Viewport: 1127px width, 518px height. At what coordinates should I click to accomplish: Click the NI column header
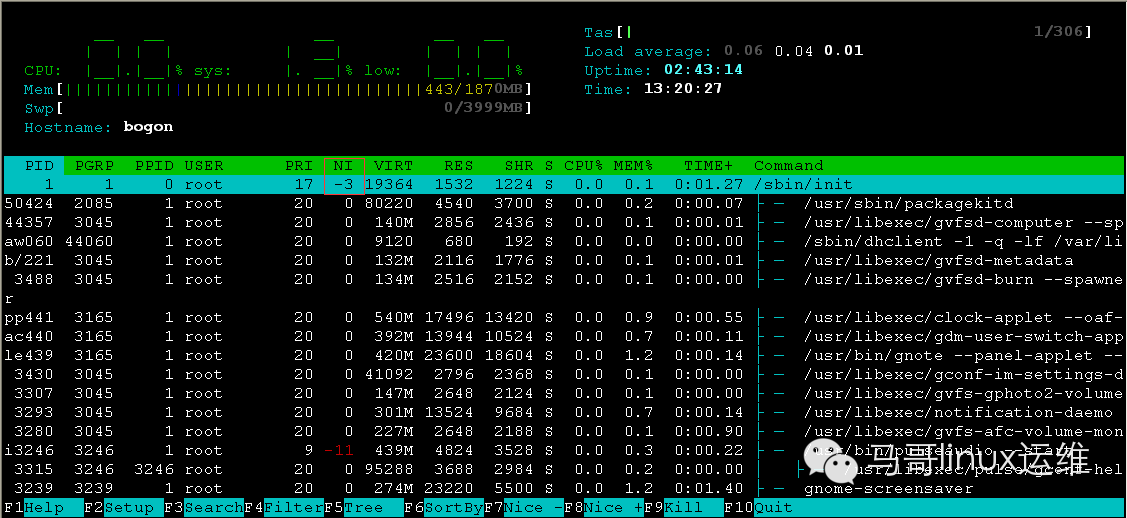coord(343,165)
